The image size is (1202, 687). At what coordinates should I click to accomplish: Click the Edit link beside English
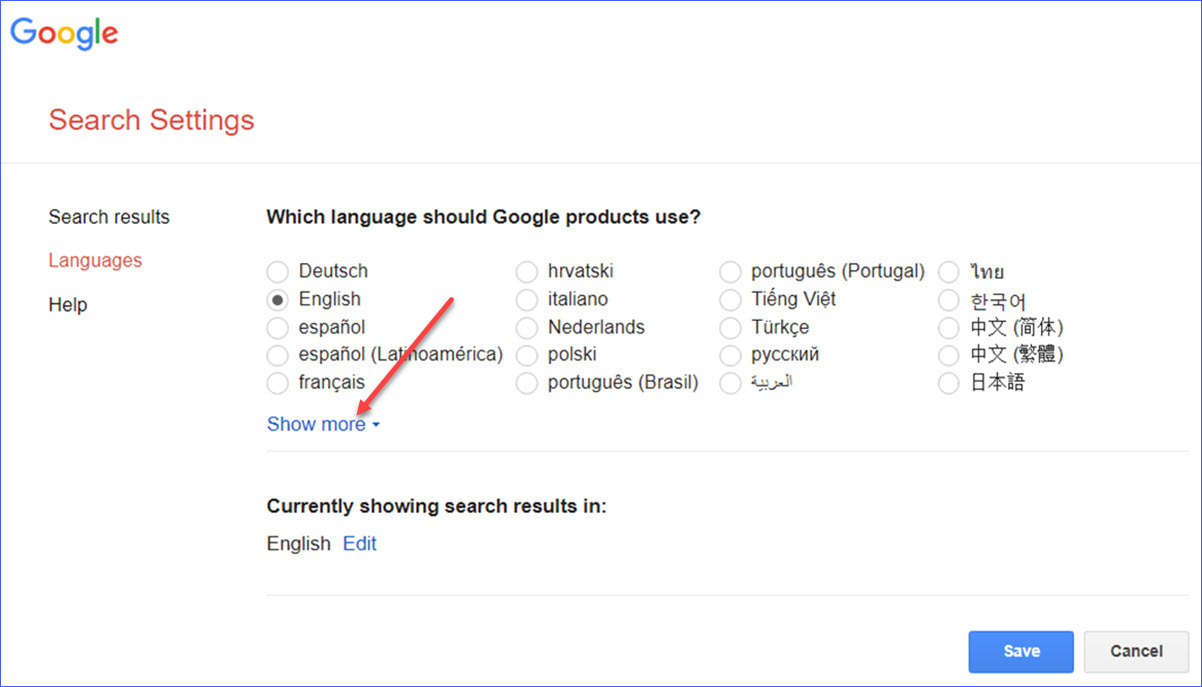pos(360,544)
